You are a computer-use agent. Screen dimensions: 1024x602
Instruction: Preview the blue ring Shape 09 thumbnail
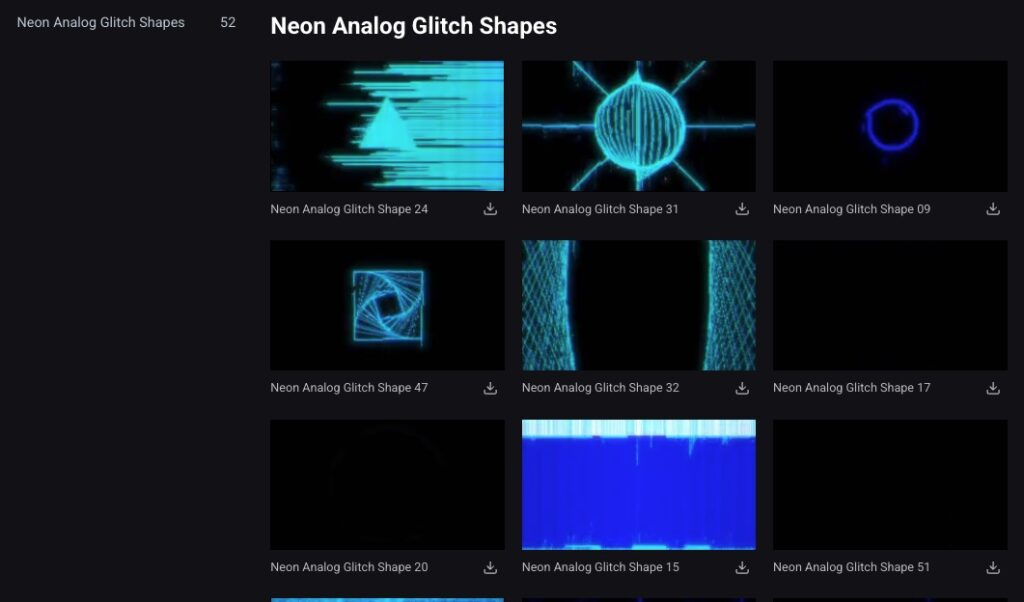(889, 126)
